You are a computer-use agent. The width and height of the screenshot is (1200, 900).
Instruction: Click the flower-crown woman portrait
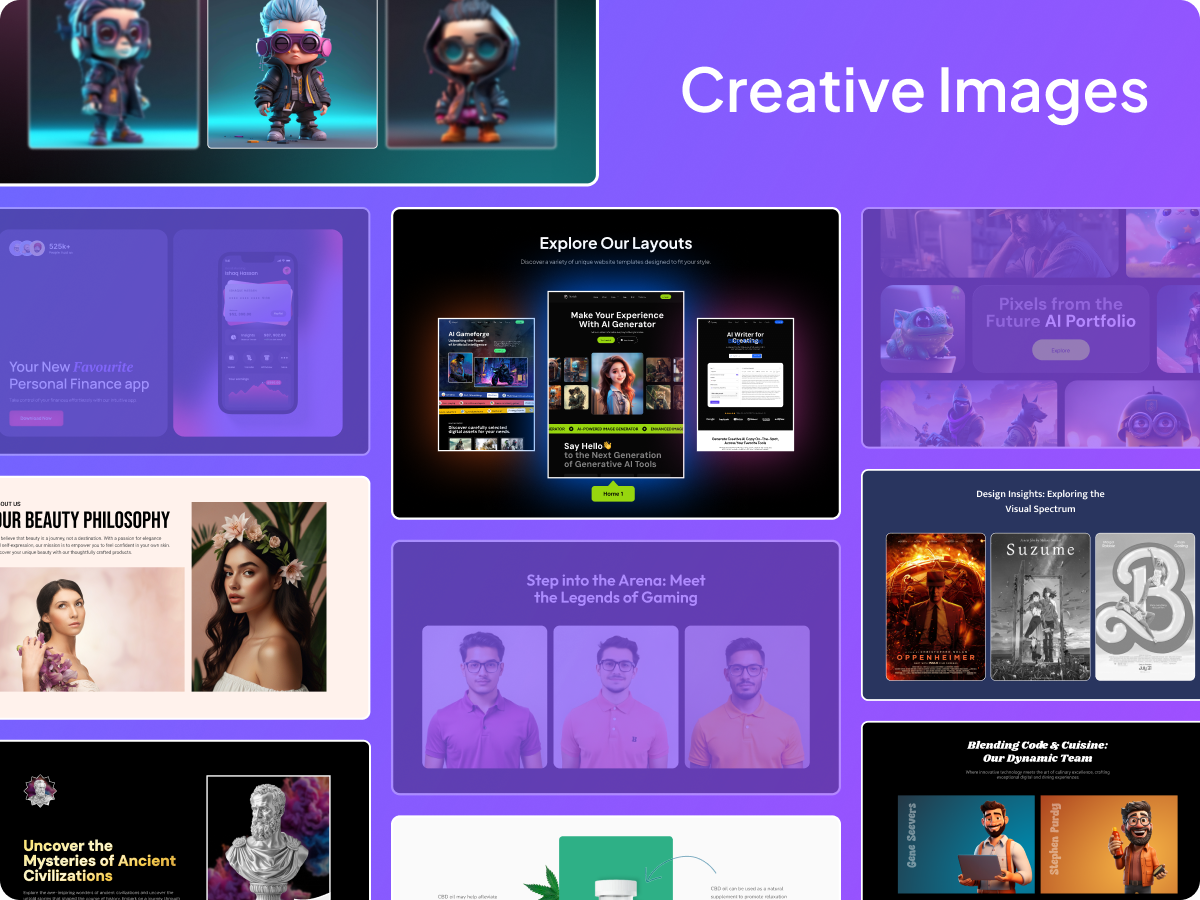click(x=259, y=596)
